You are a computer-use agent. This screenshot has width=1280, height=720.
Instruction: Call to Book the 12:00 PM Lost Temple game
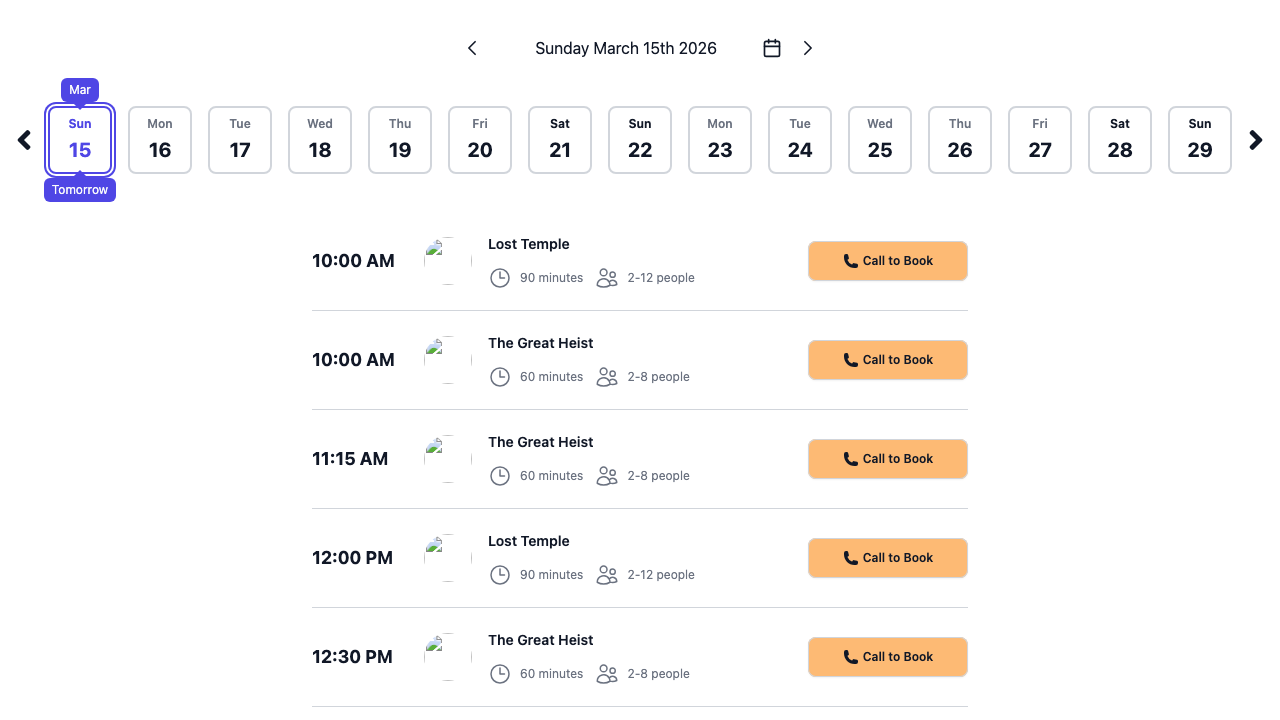point(887,557)
